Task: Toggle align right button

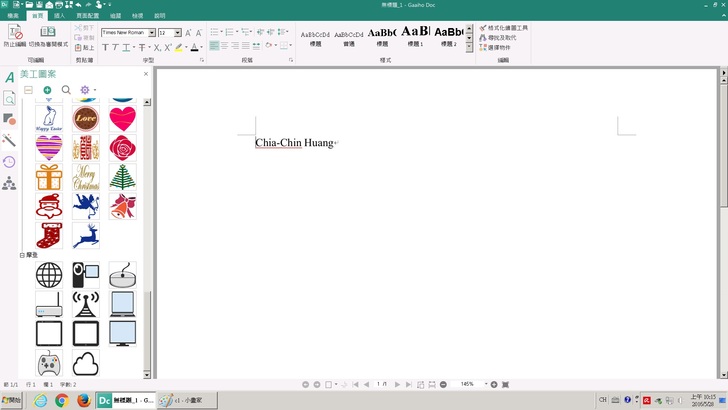Action: 235,46
